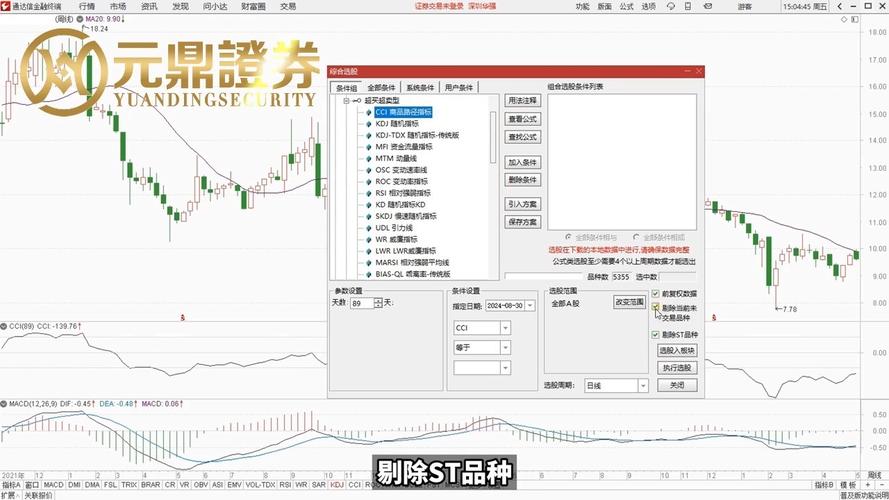Click the CCI 商品路径指标 tree item
889x500 pixels.
click(403, 112)
